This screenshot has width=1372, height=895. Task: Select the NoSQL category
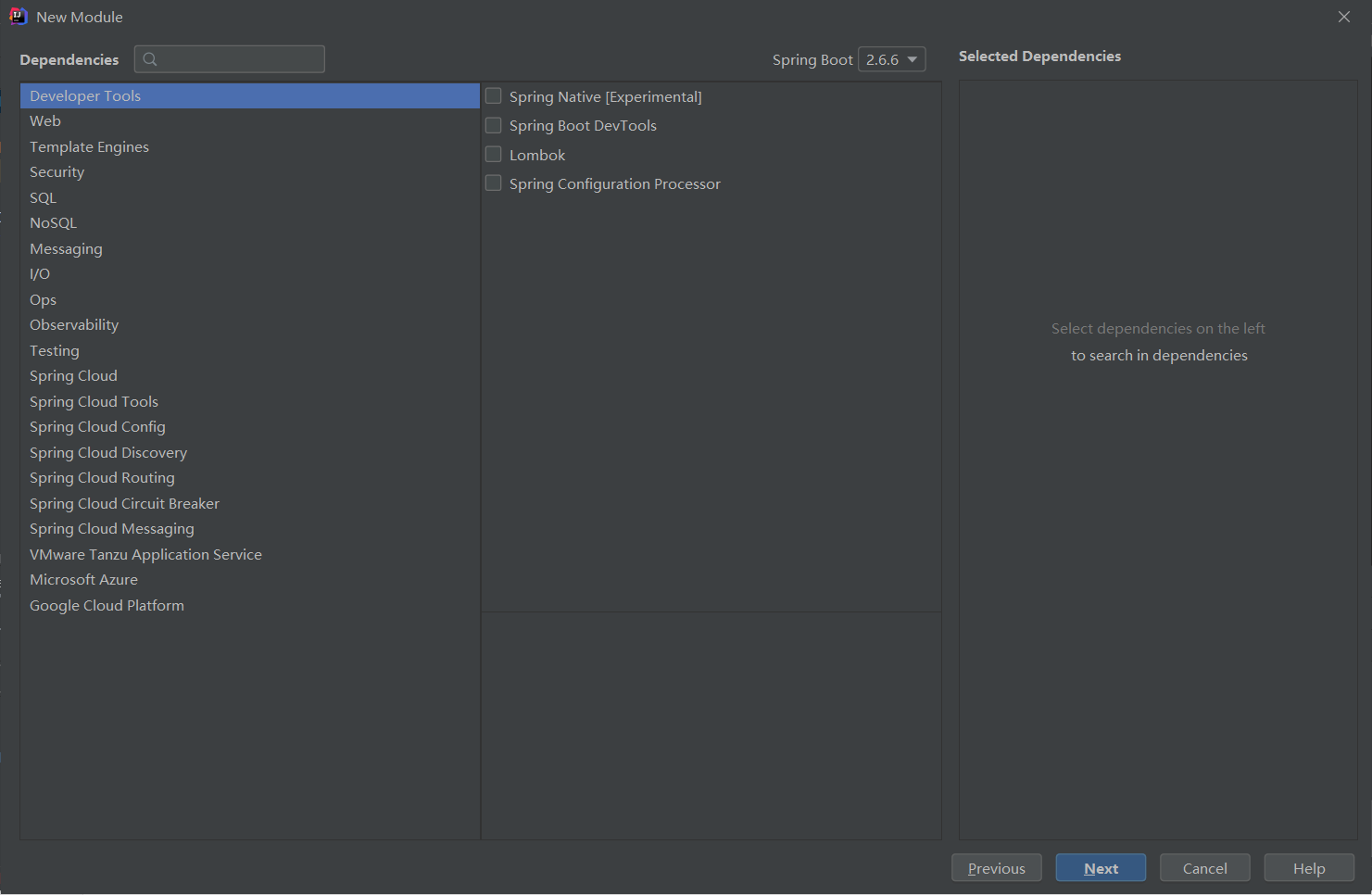point(250,223)
